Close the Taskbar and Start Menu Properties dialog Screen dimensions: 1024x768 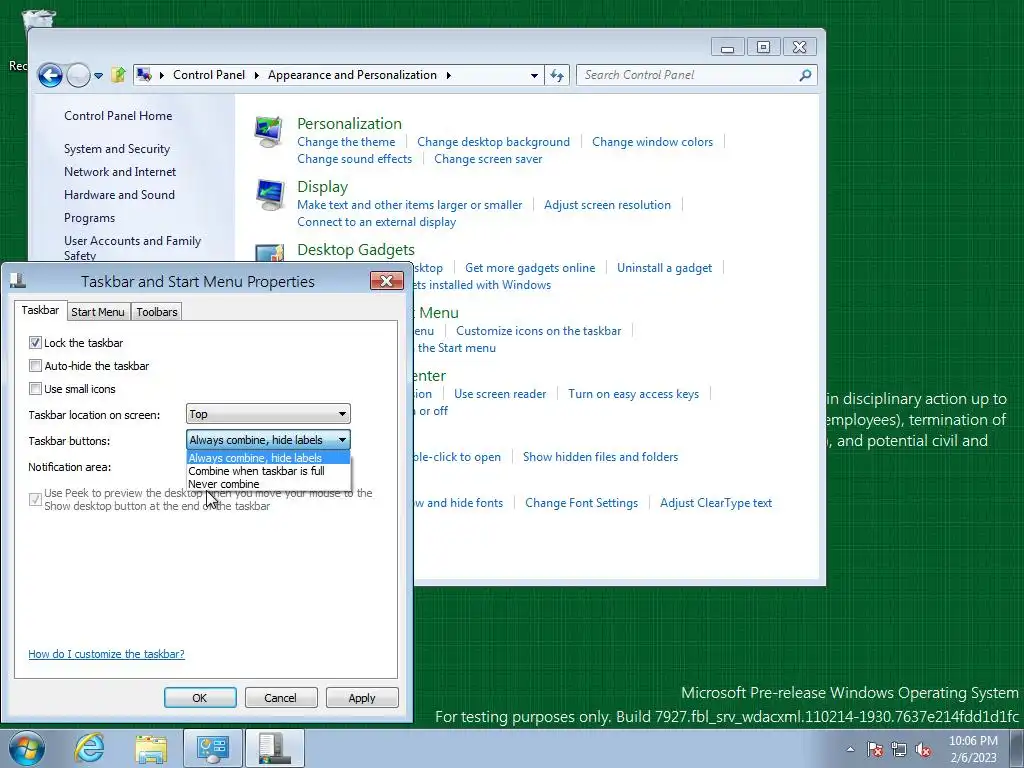(387, 281)
